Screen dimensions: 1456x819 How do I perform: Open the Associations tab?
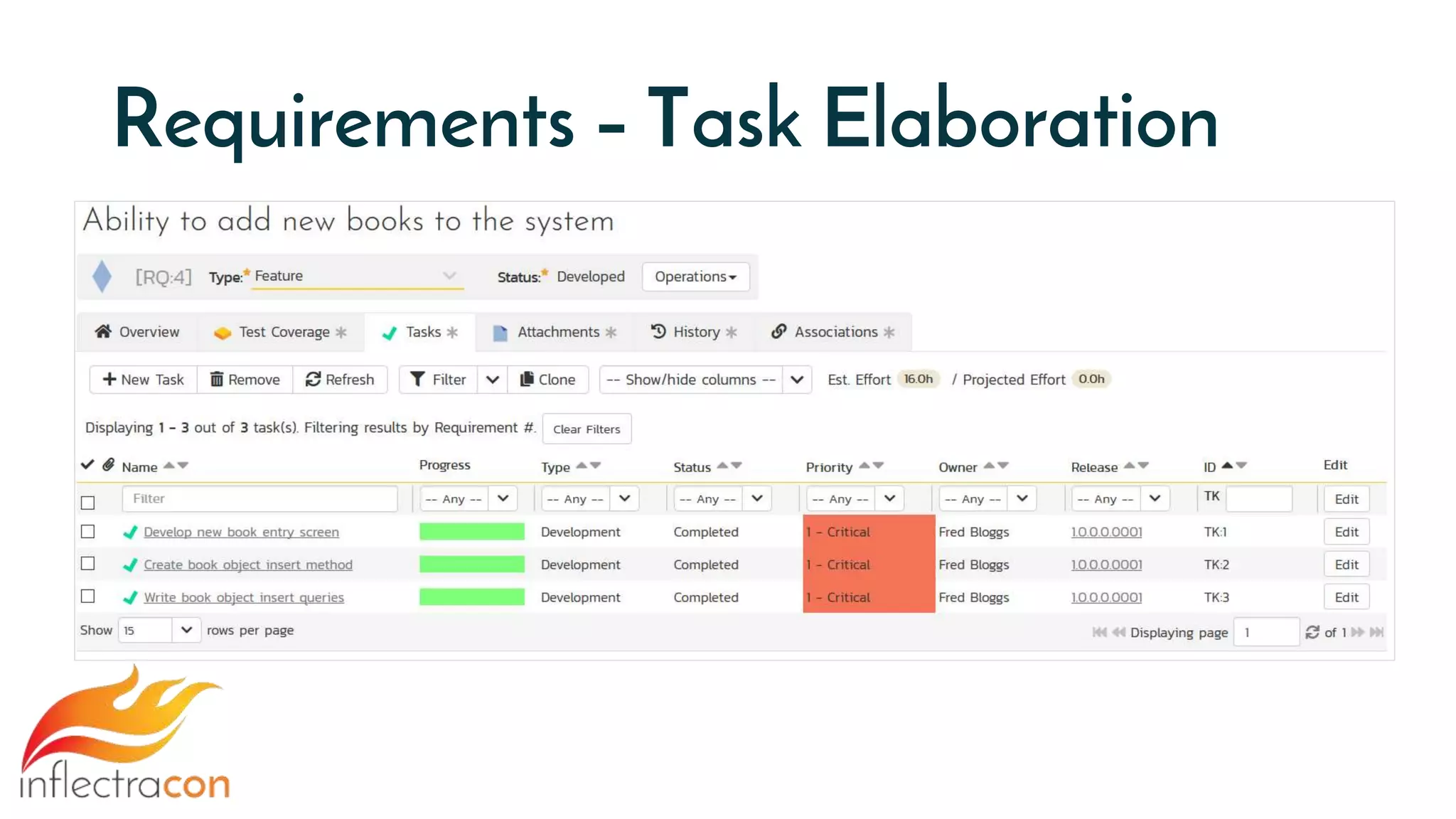[x=833, y=332]
